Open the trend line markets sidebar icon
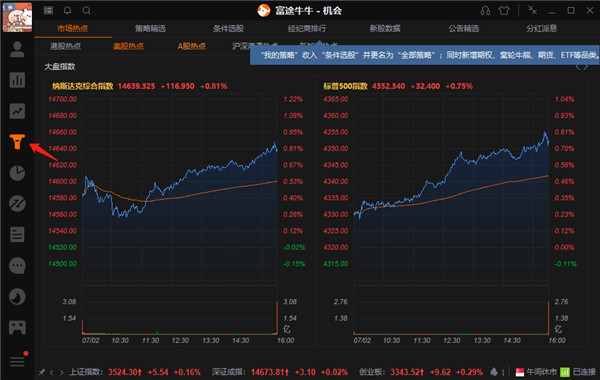 [17, 111]
